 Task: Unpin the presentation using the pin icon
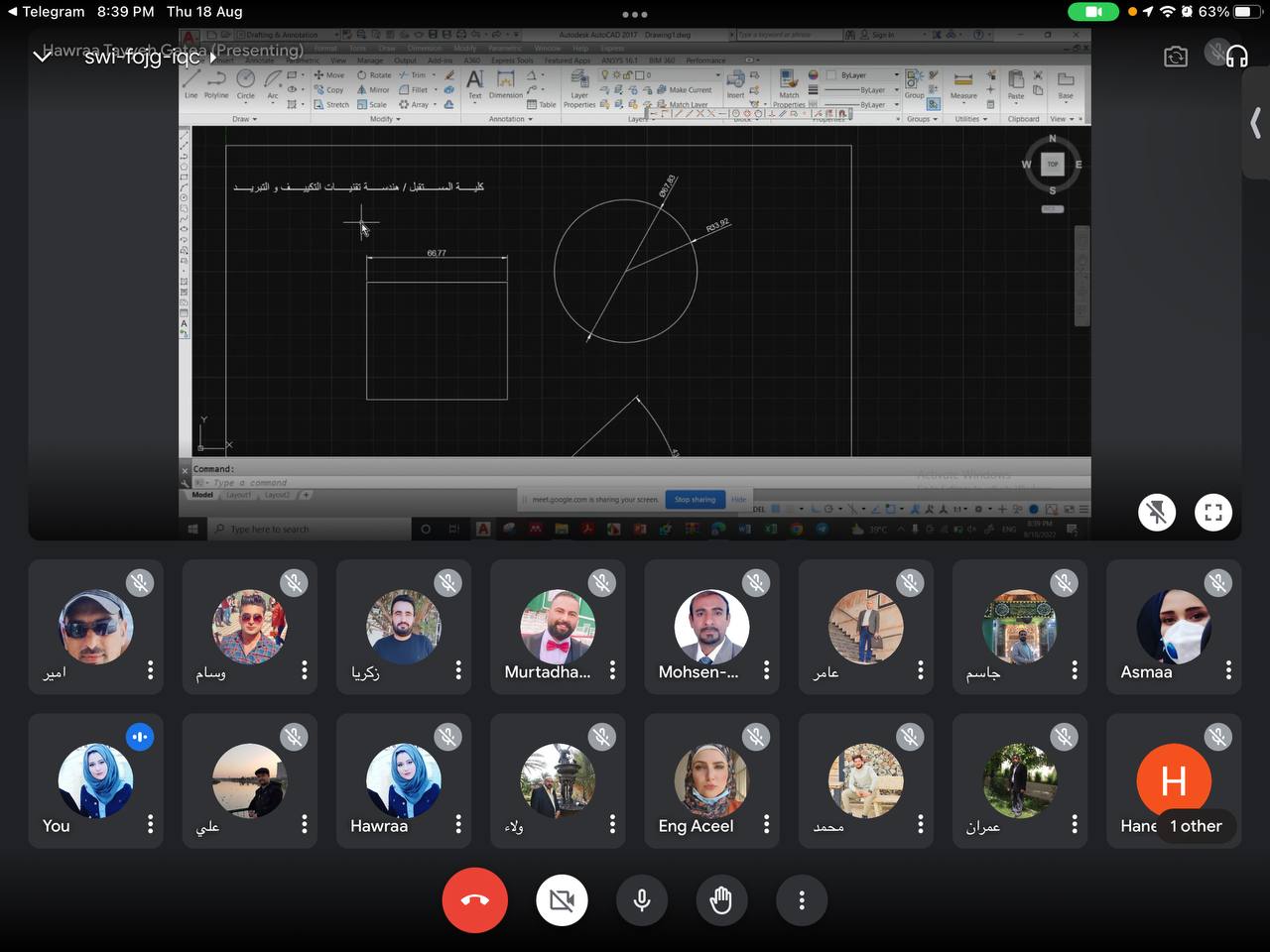[x=1157, y=513]
